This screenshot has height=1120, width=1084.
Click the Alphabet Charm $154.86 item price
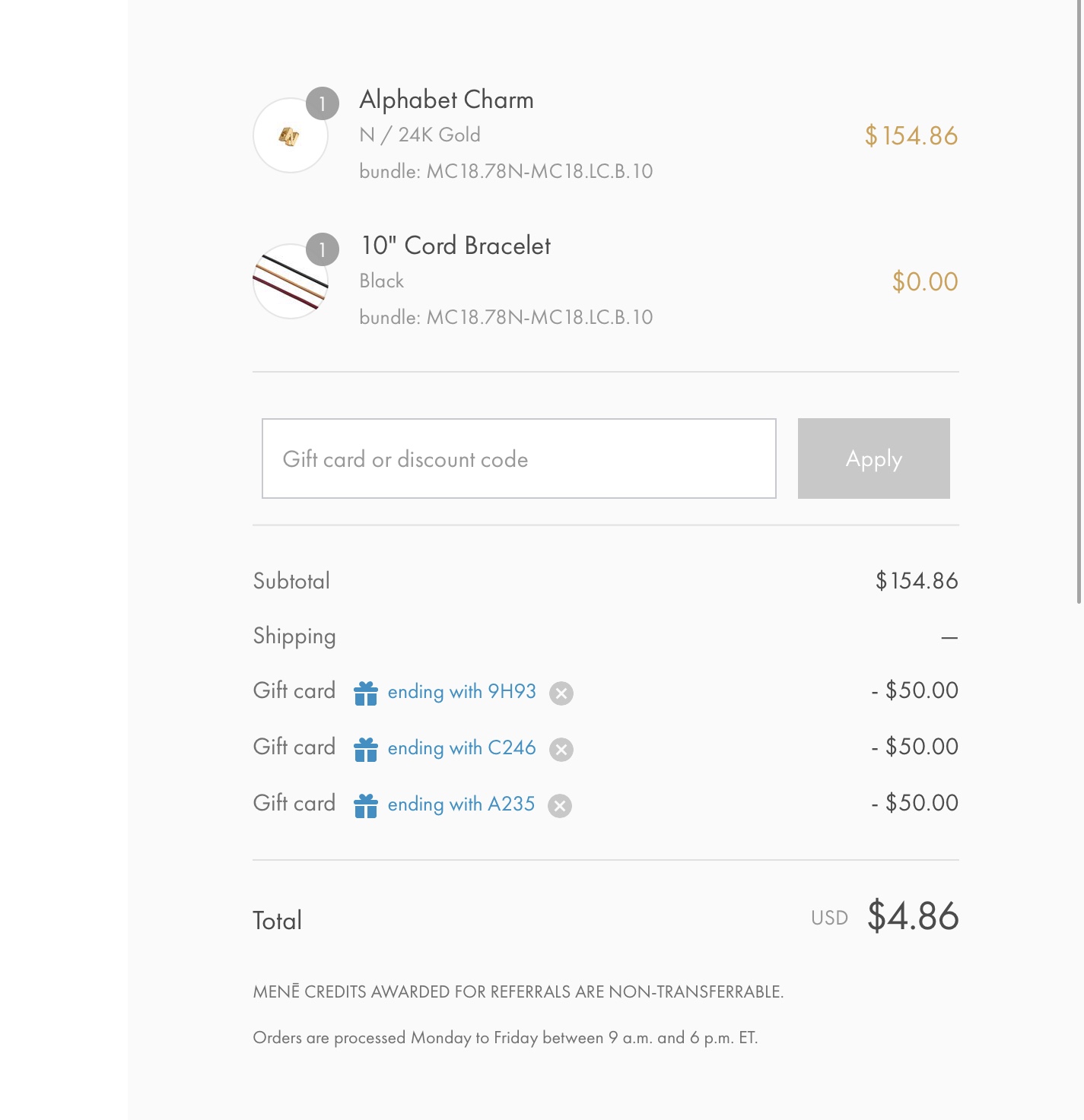911,136
